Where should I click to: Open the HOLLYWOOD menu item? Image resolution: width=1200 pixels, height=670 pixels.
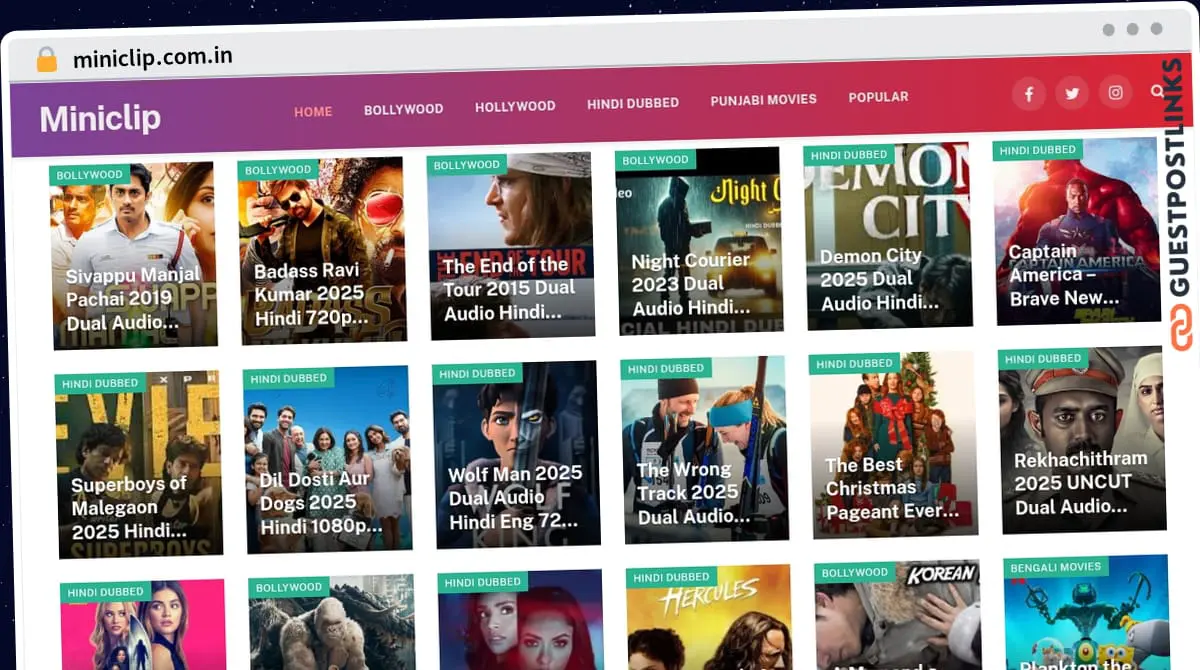point(515,106)
